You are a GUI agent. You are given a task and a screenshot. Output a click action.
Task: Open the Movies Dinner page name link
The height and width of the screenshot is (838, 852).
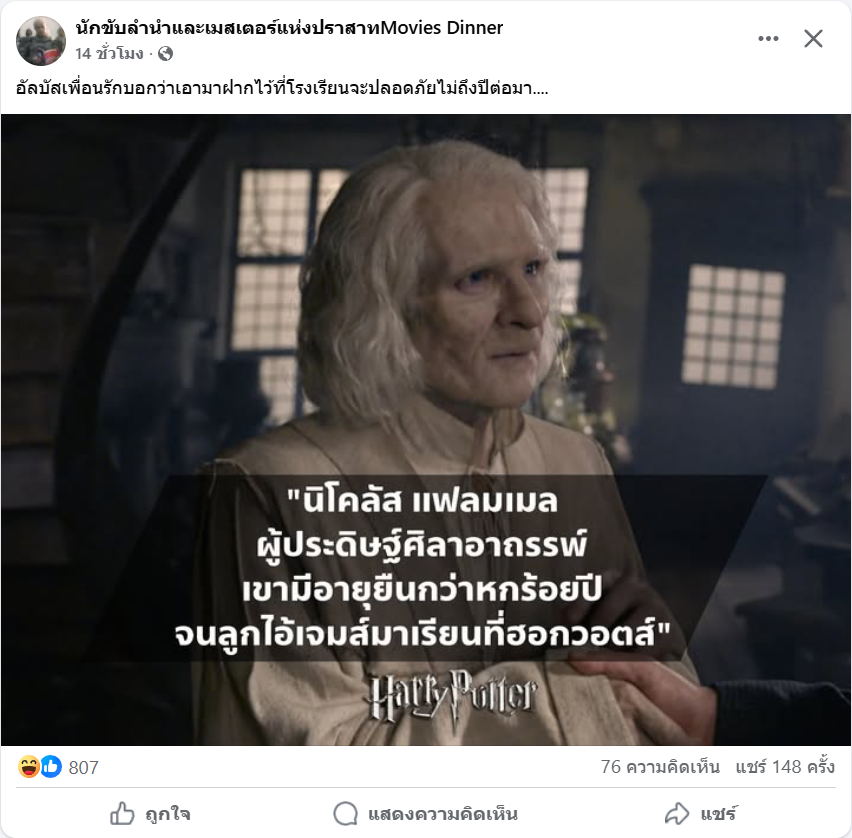click(289, 28)
